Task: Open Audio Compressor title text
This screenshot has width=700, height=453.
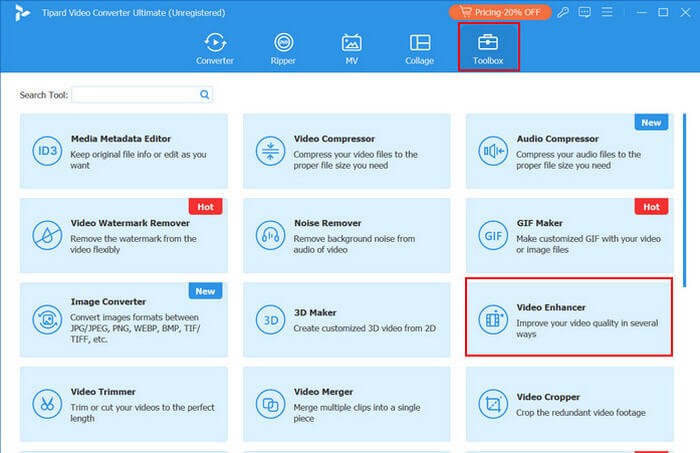Action: (558, 139)
